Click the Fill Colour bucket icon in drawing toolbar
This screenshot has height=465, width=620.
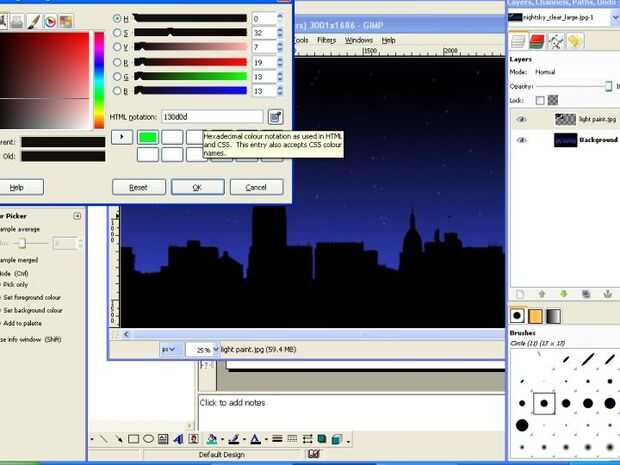pyautogui.click(x=212, y=439)
